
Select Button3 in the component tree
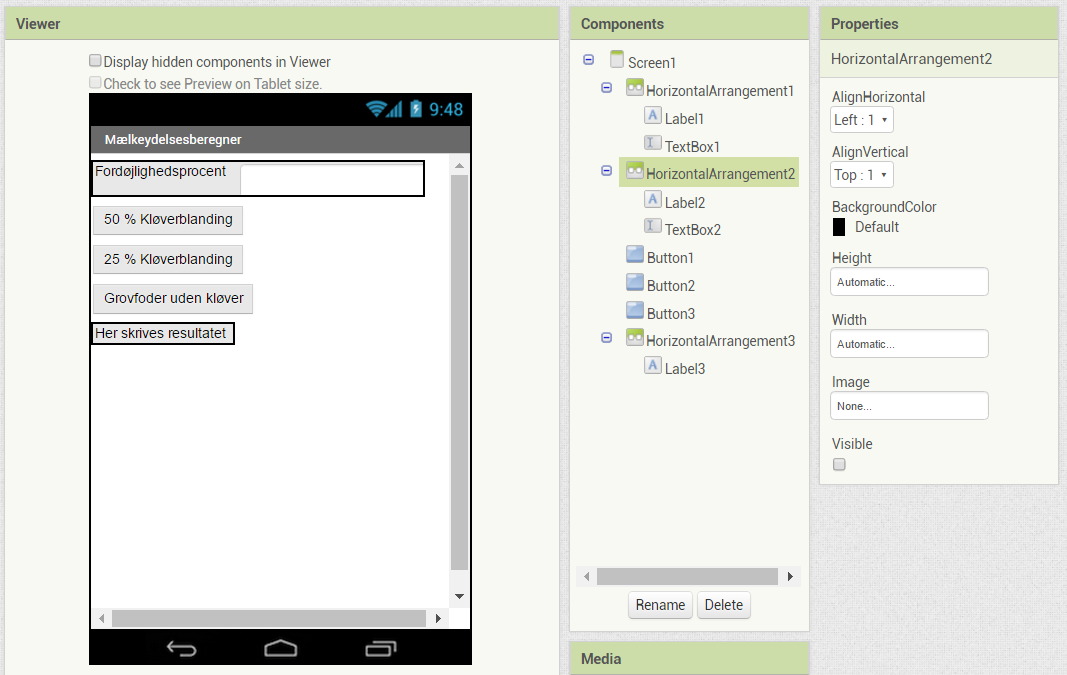point(670,313)
